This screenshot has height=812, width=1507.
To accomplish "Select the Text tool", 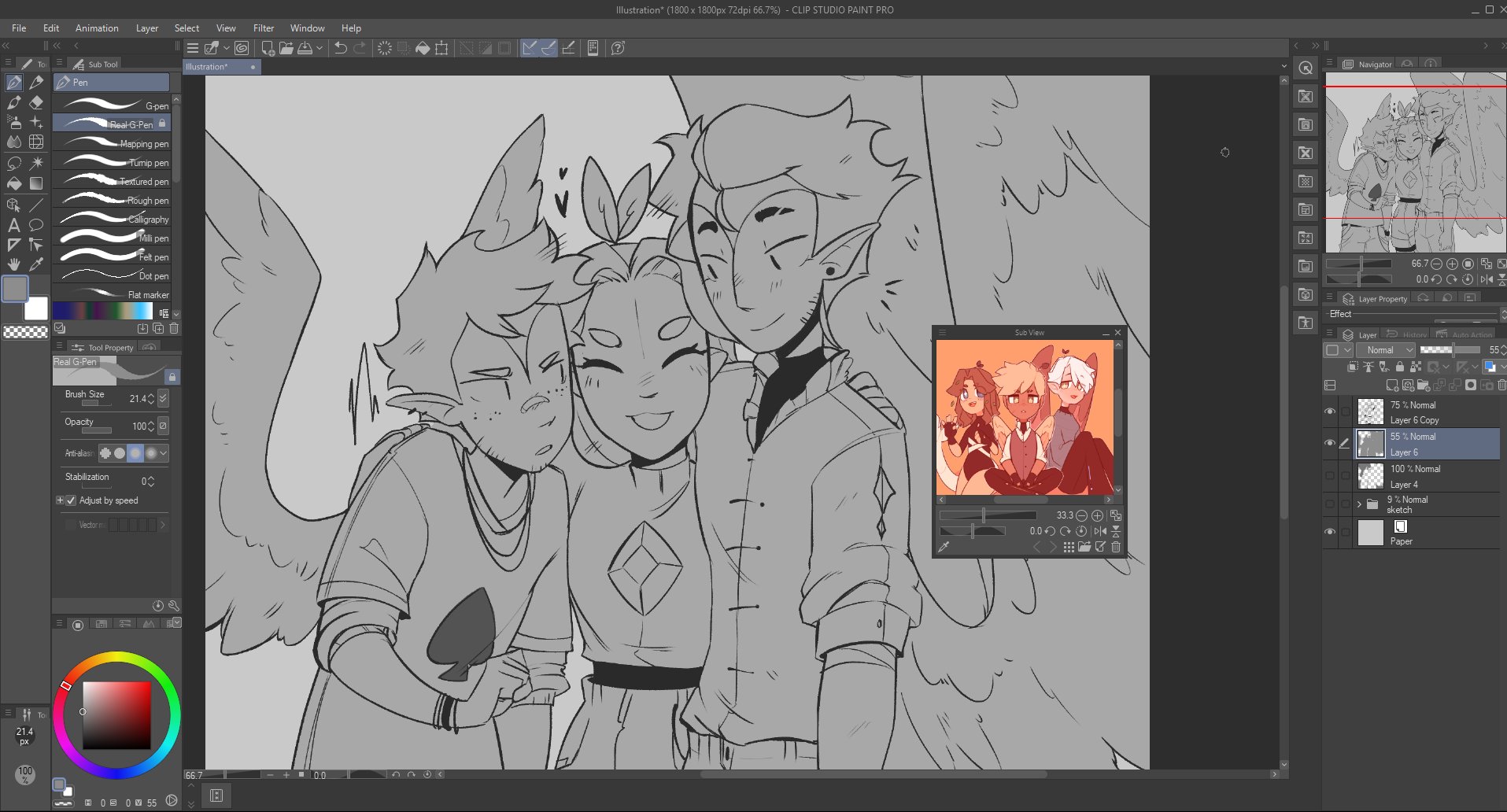I will (14, 225).
